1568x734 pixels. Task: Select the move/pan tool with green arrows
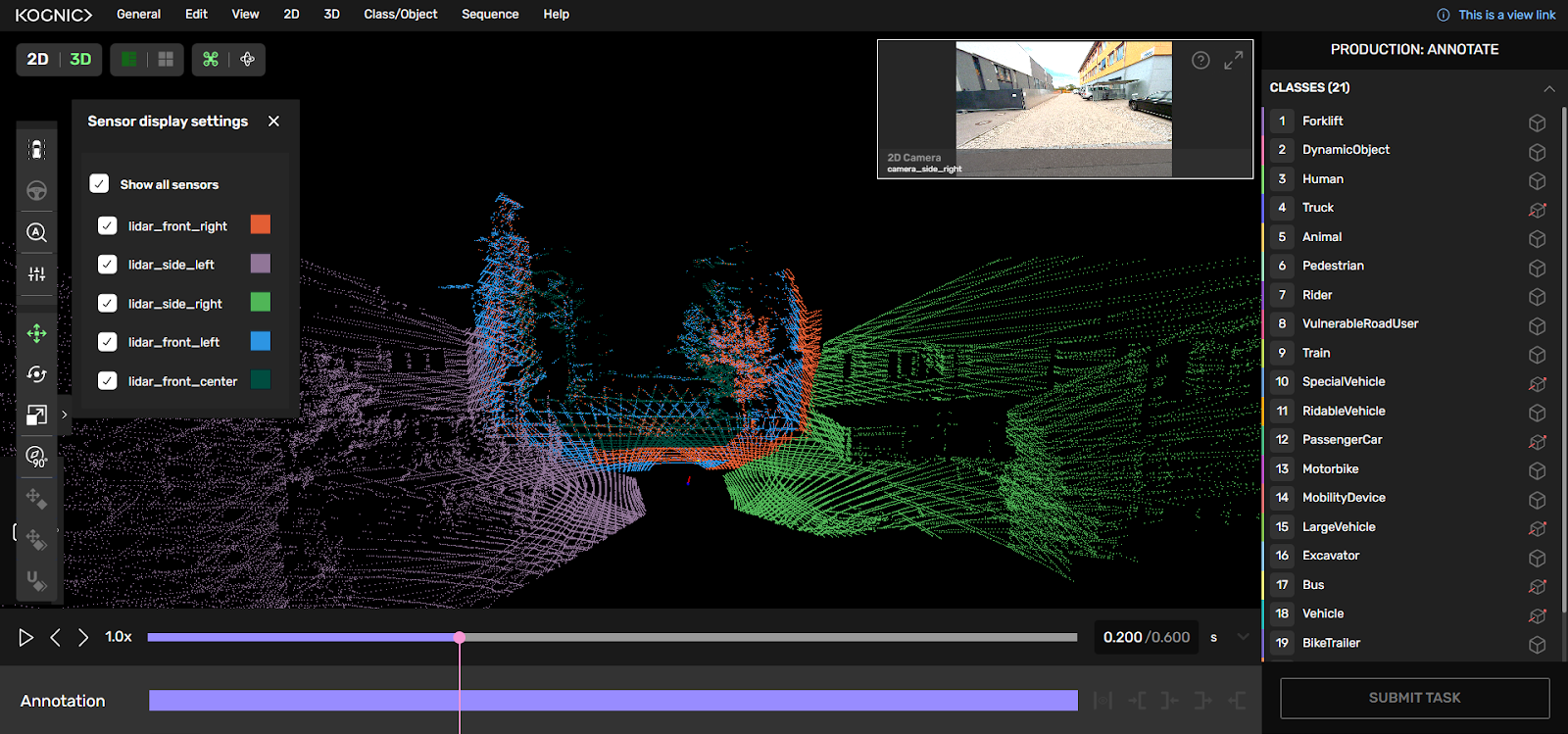[x=36, y=333]
